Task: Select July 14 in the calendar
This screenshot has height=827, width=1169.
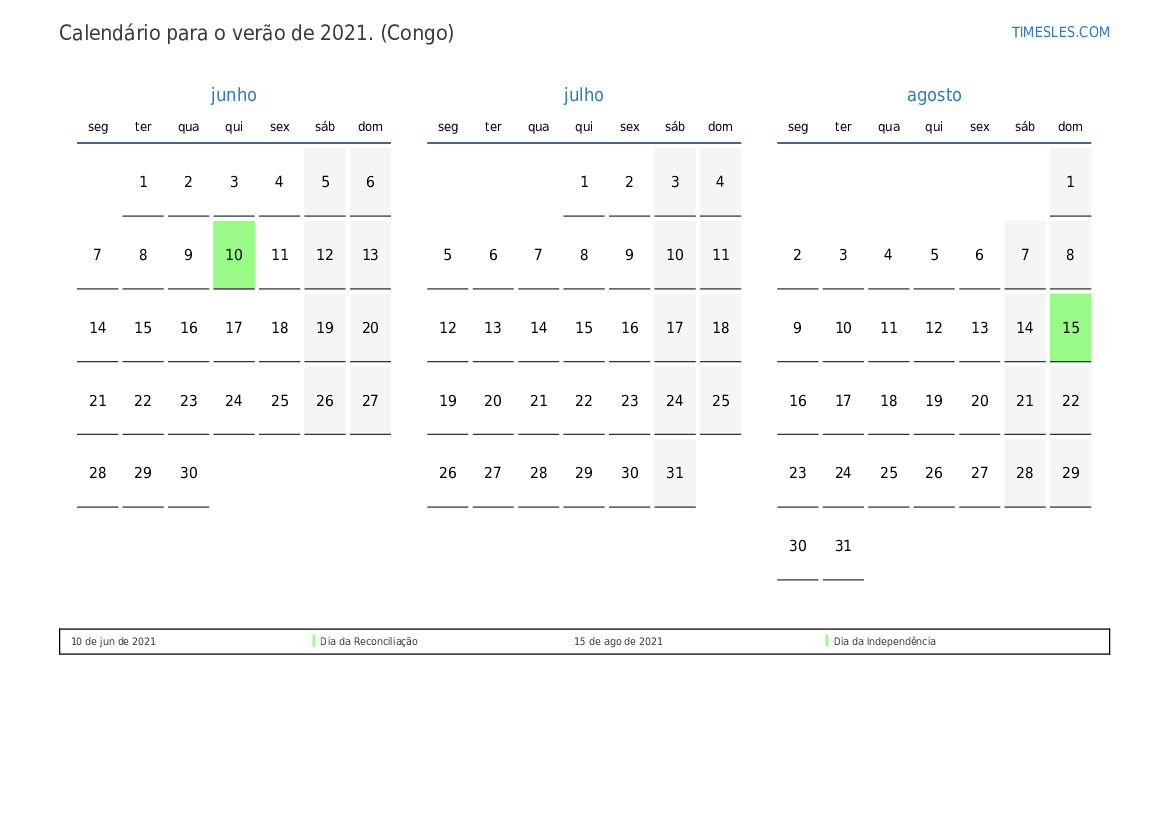Action: [538, 328]
